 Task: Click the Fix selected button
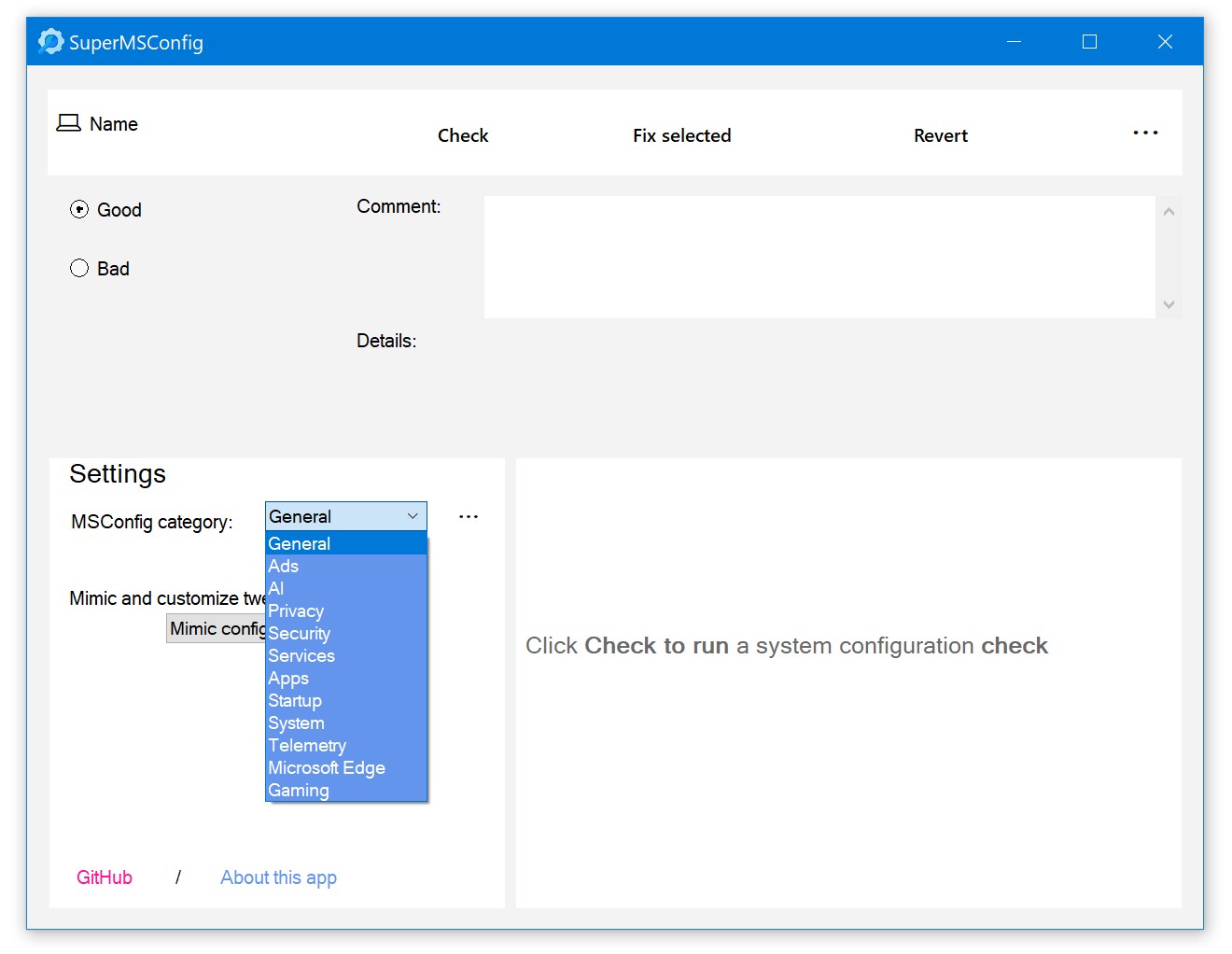(682, 135)
